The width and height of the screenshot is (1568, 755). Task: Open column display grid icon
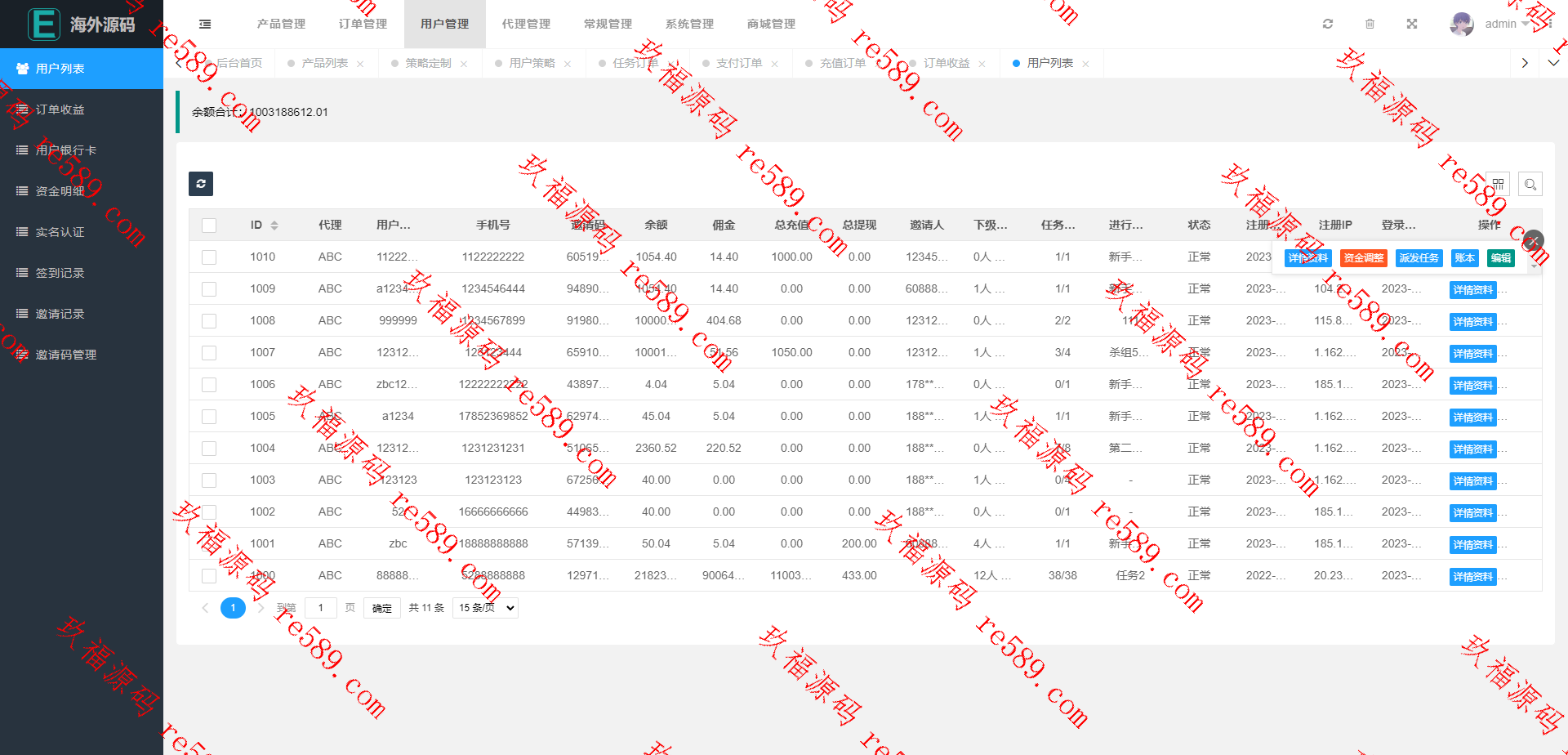point(1498,185)
